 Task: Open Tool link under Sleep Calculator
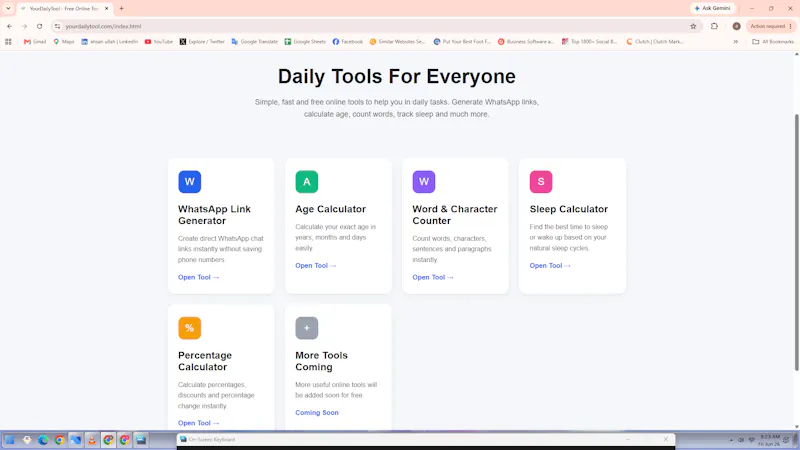pyautogui.click(x=550, y=265)
